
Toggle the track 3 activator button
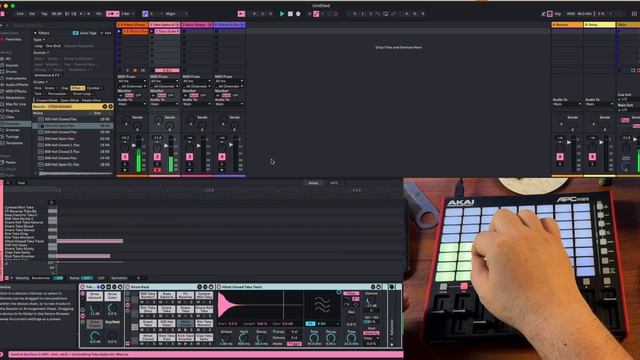pos(189,157)
